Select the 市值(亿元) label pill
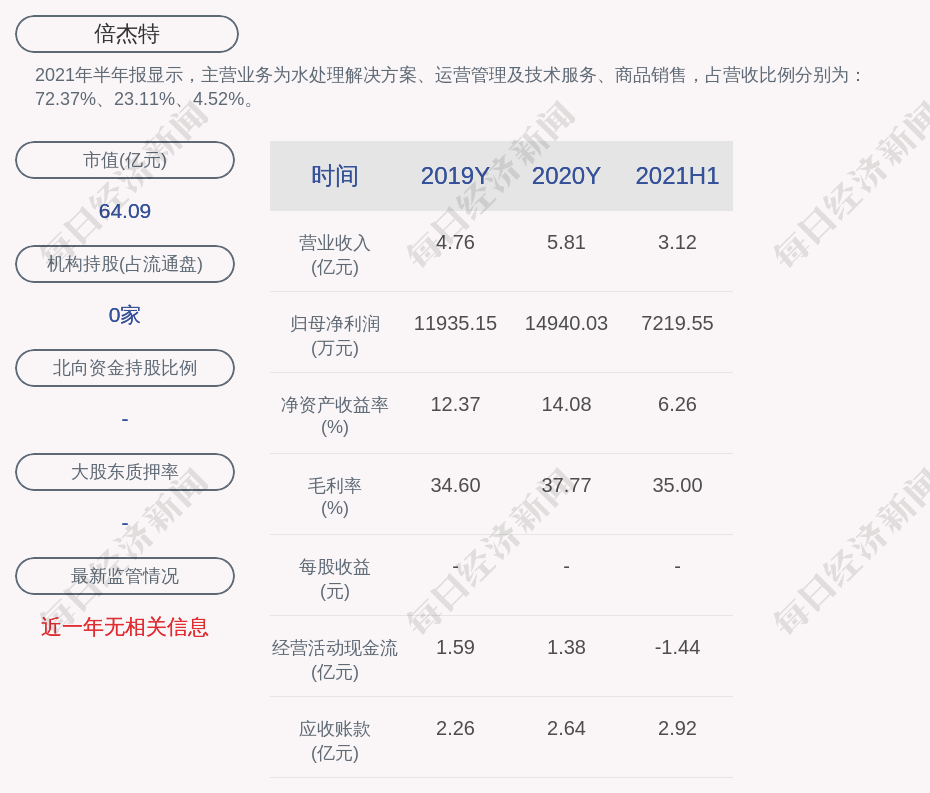930x793 pixels. (x=125, y=160)
